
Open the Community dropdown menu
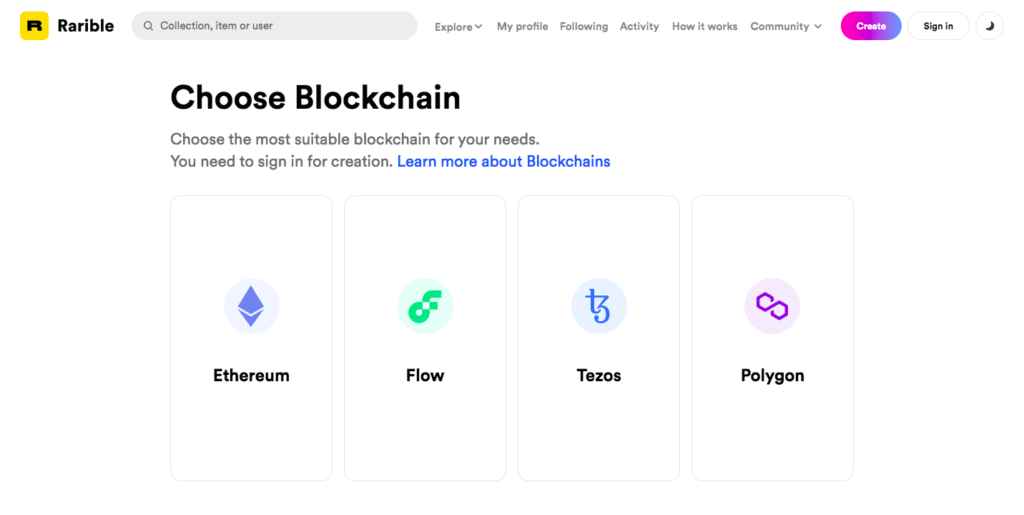point(786,27)
